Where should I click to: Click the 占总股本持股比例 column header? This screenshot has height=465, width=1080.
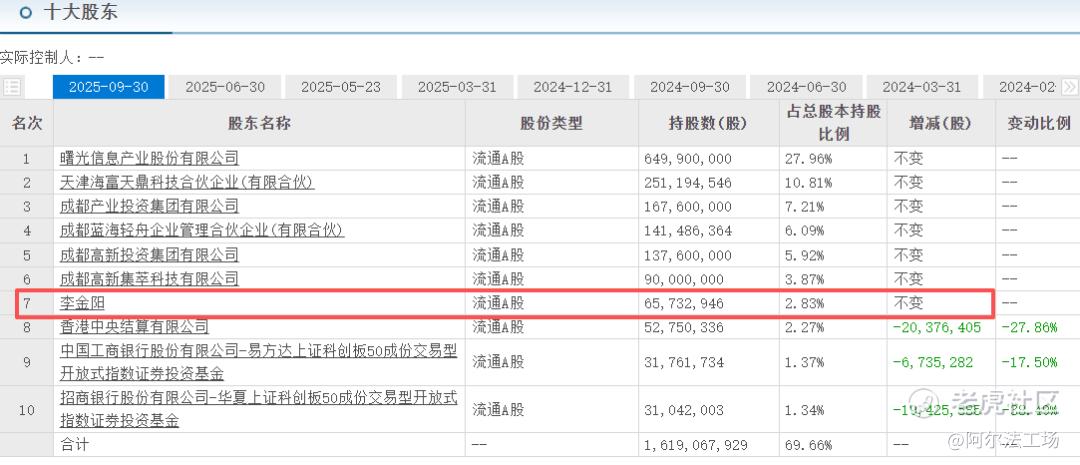point(833,123)
